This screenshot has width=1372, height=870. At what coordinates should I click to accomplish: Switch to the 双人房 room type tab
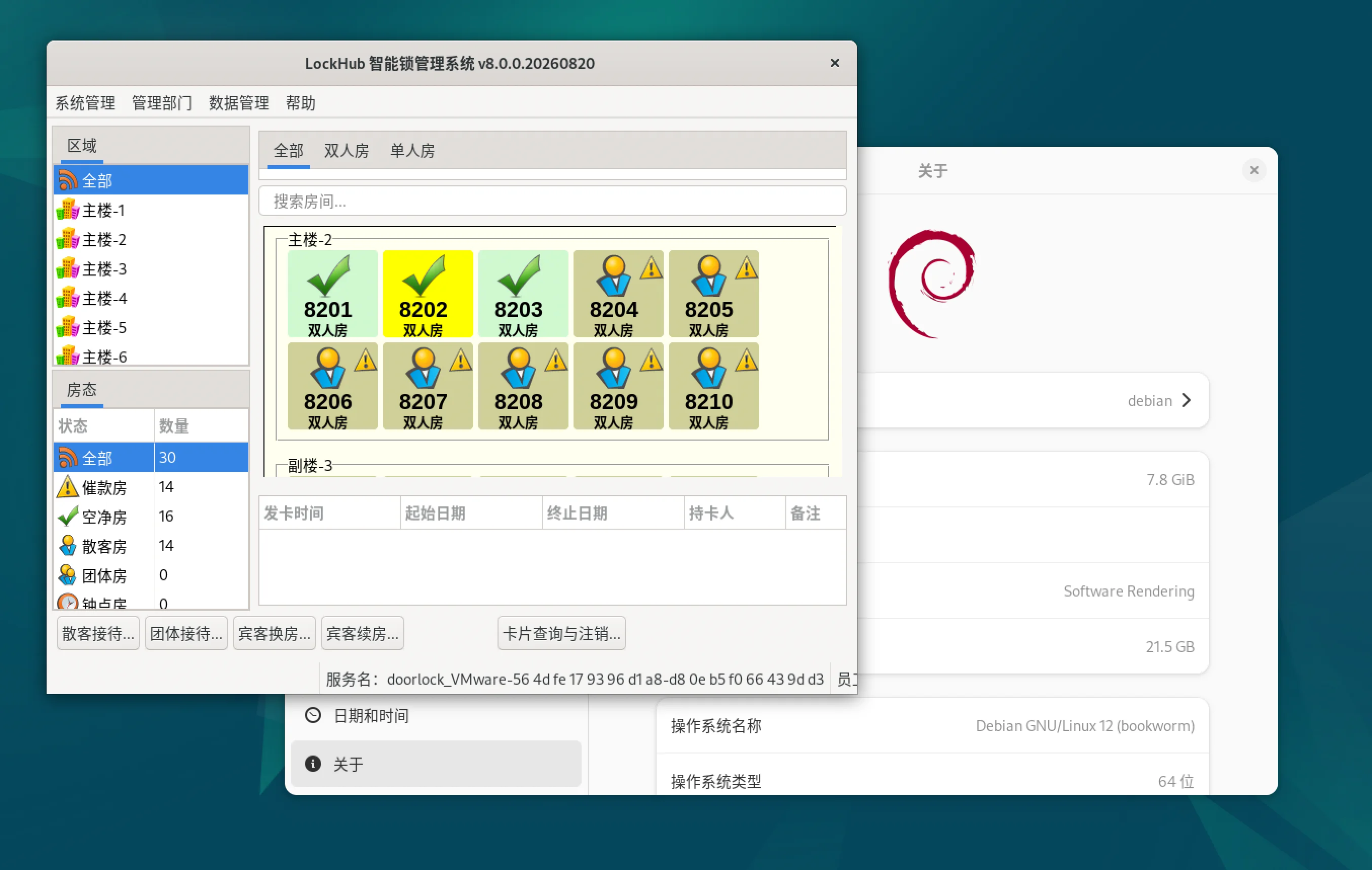coord(347,151)
